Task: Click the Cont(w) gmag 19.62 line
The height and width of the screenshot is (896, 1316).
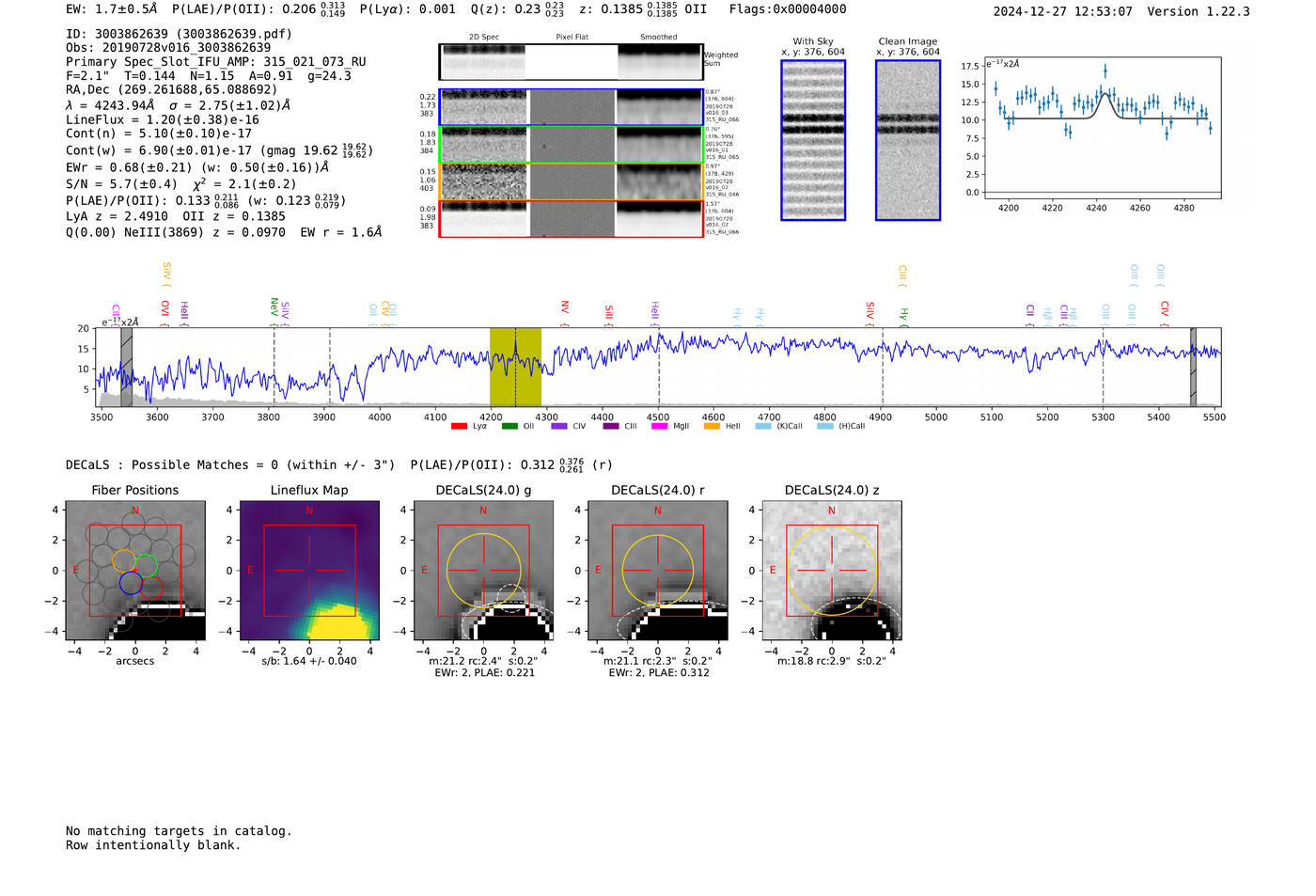Action: point(220,150)
